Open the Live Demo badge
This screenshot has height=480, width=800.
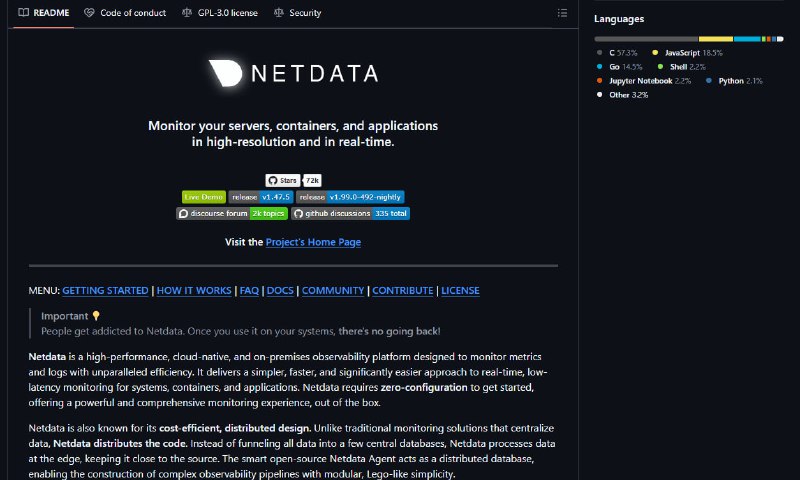(x=204, y=197)
